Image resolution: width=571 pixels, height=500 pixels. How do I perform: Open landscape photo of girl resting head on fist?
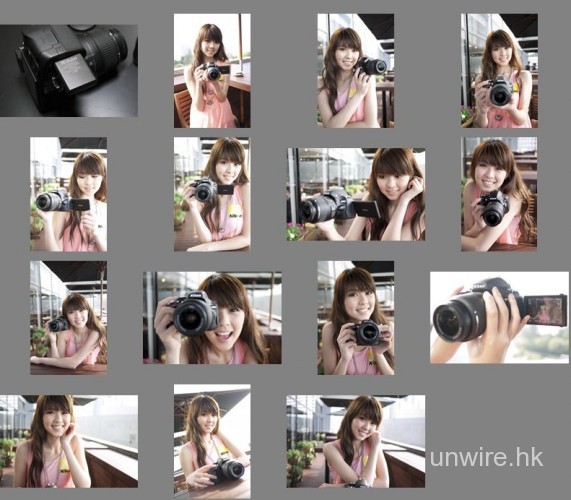356,441
